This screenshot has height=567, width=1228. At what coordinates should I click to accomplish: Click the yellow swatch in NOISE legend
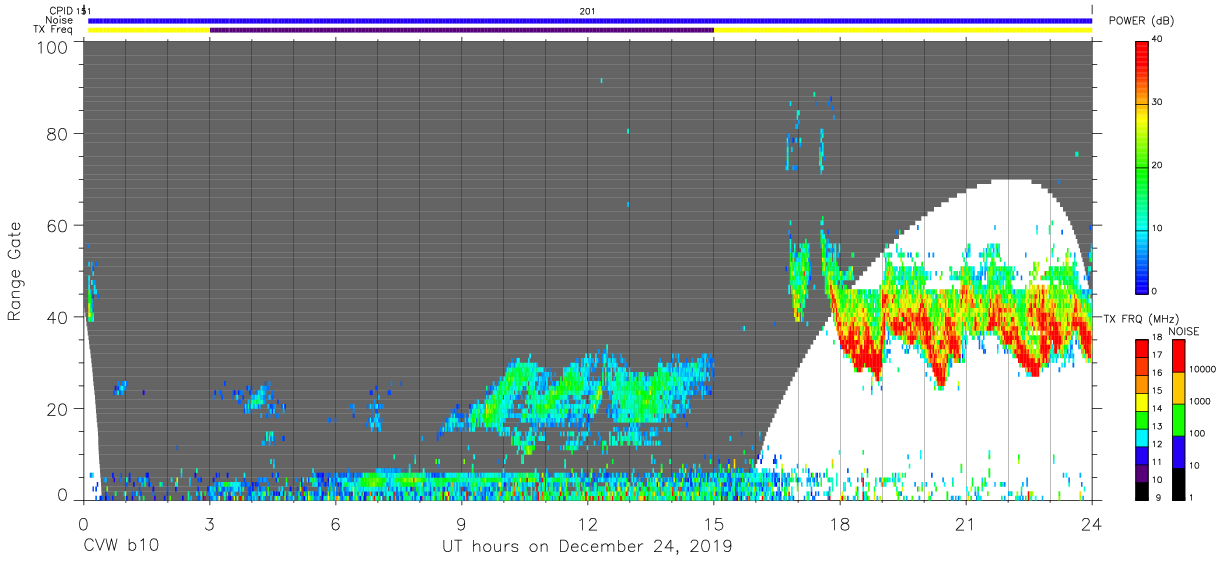(x=1179, y=388)
